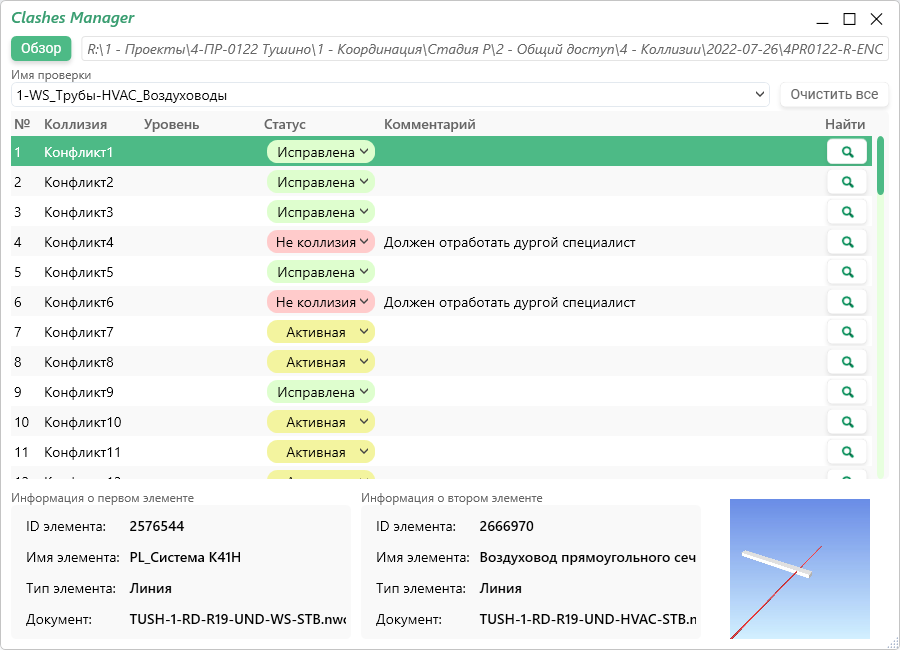Image resolution: width=900 pixels, height=650 pixels.
Task: Find Конфликт8 using its magnifier icon
Action: pyautogui.click(x=847, y=362)
